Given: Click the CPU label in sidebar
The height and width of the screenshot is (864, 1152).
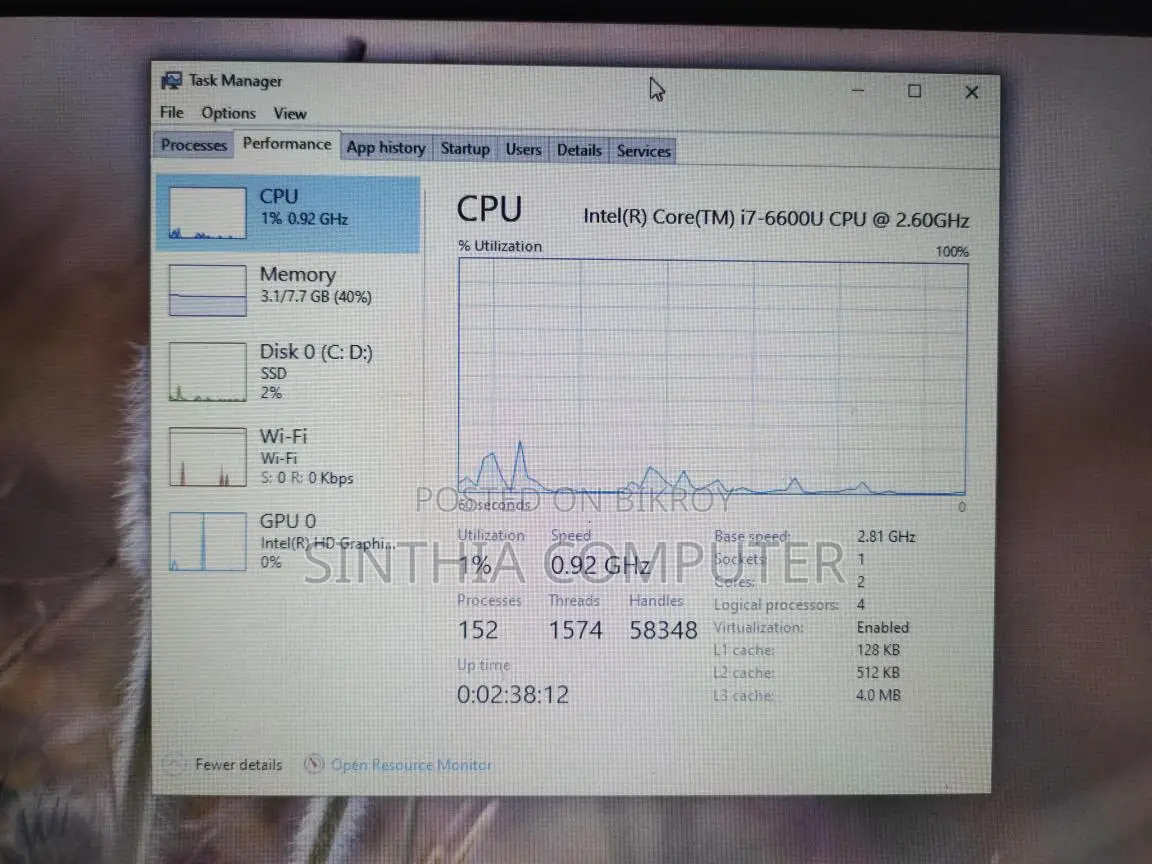Looking at the screenshot, I should [x=278, y=197].
